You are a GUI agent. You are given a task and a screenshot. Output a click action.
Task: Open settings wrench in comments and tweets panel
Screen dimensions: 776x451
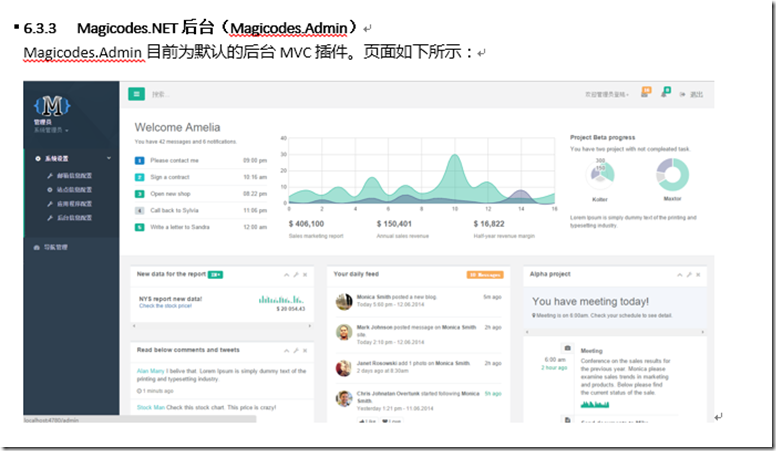pyautogui.click(x=295, y=351)
